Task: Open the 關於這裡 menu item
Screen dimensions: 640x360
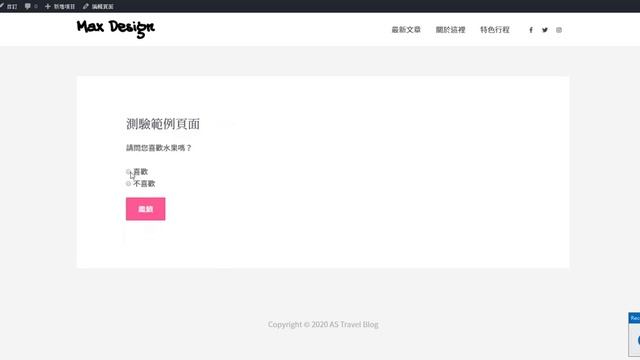Action: pyautogui.click(x=451, y=30)
